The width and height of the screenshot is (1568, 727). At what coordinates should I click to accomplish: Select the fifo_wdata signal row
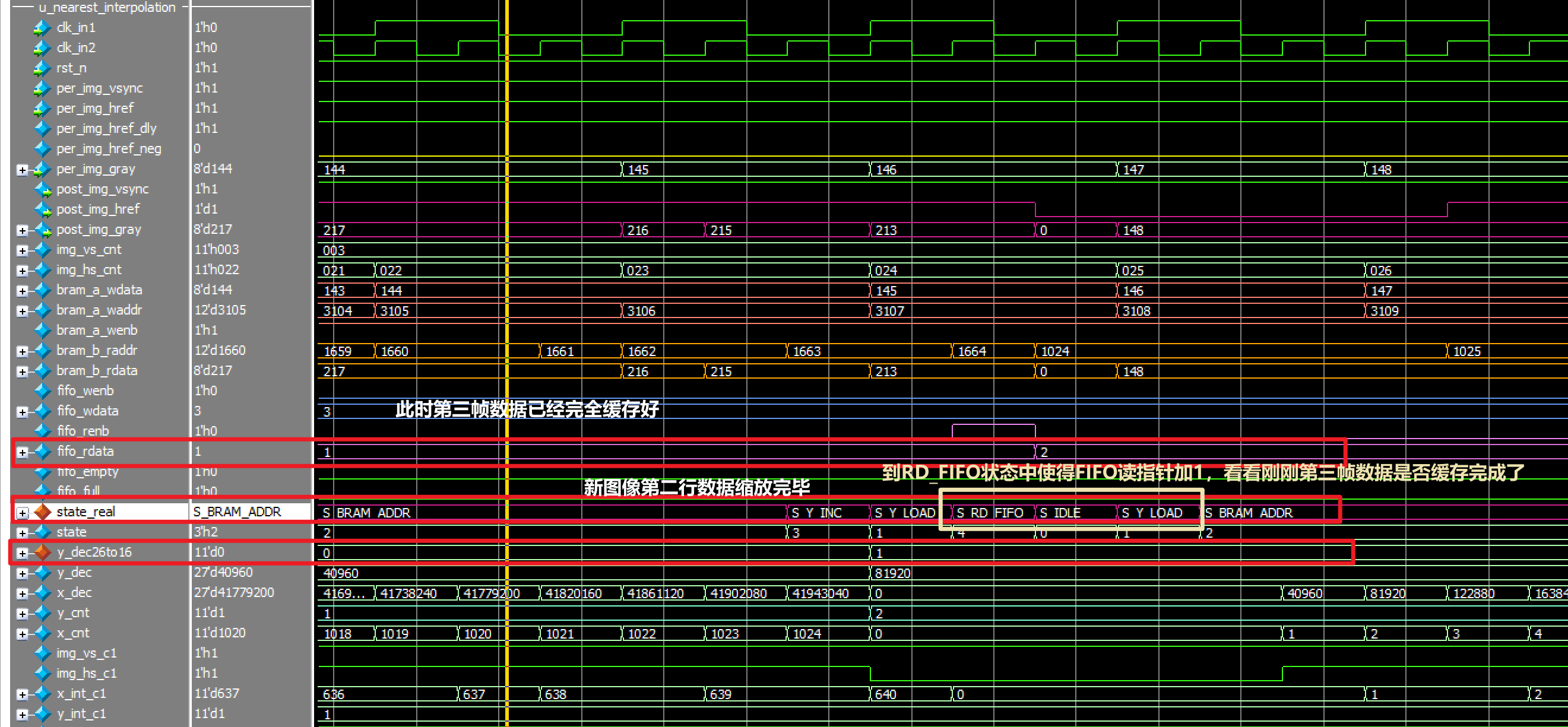[x=88, y=411]
